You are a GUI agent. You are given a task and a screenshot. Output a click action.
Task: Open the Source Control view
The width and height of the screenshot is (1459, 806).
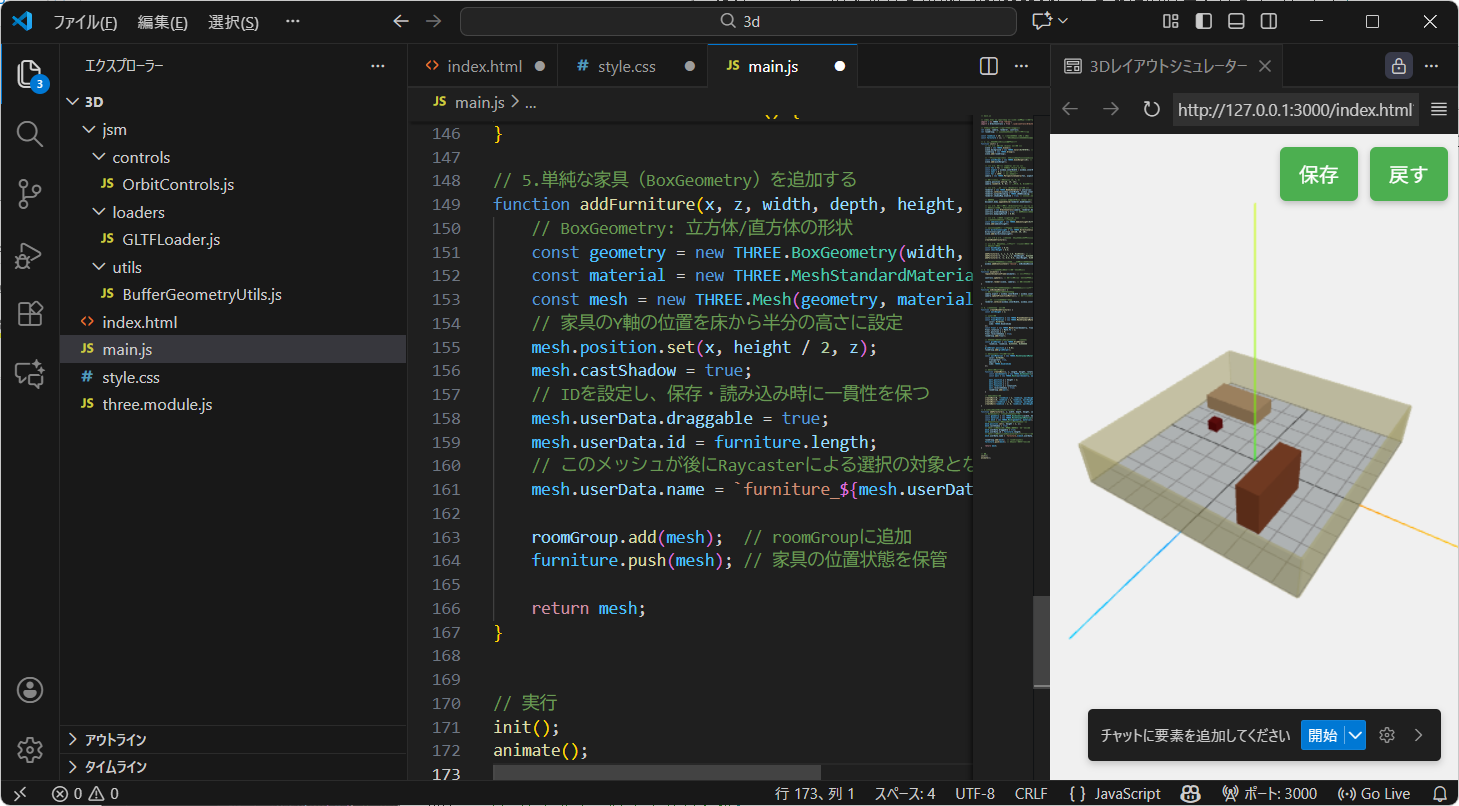point(29,194)
